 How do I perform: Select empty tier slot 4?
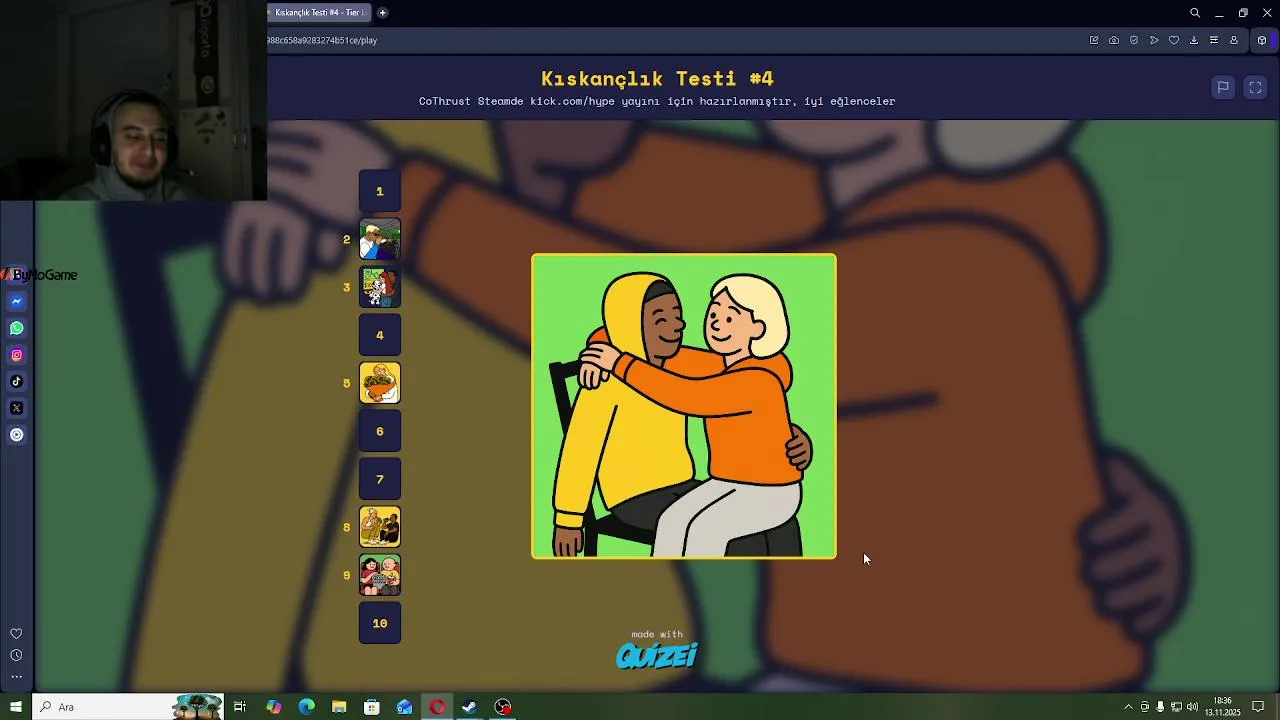380,335
